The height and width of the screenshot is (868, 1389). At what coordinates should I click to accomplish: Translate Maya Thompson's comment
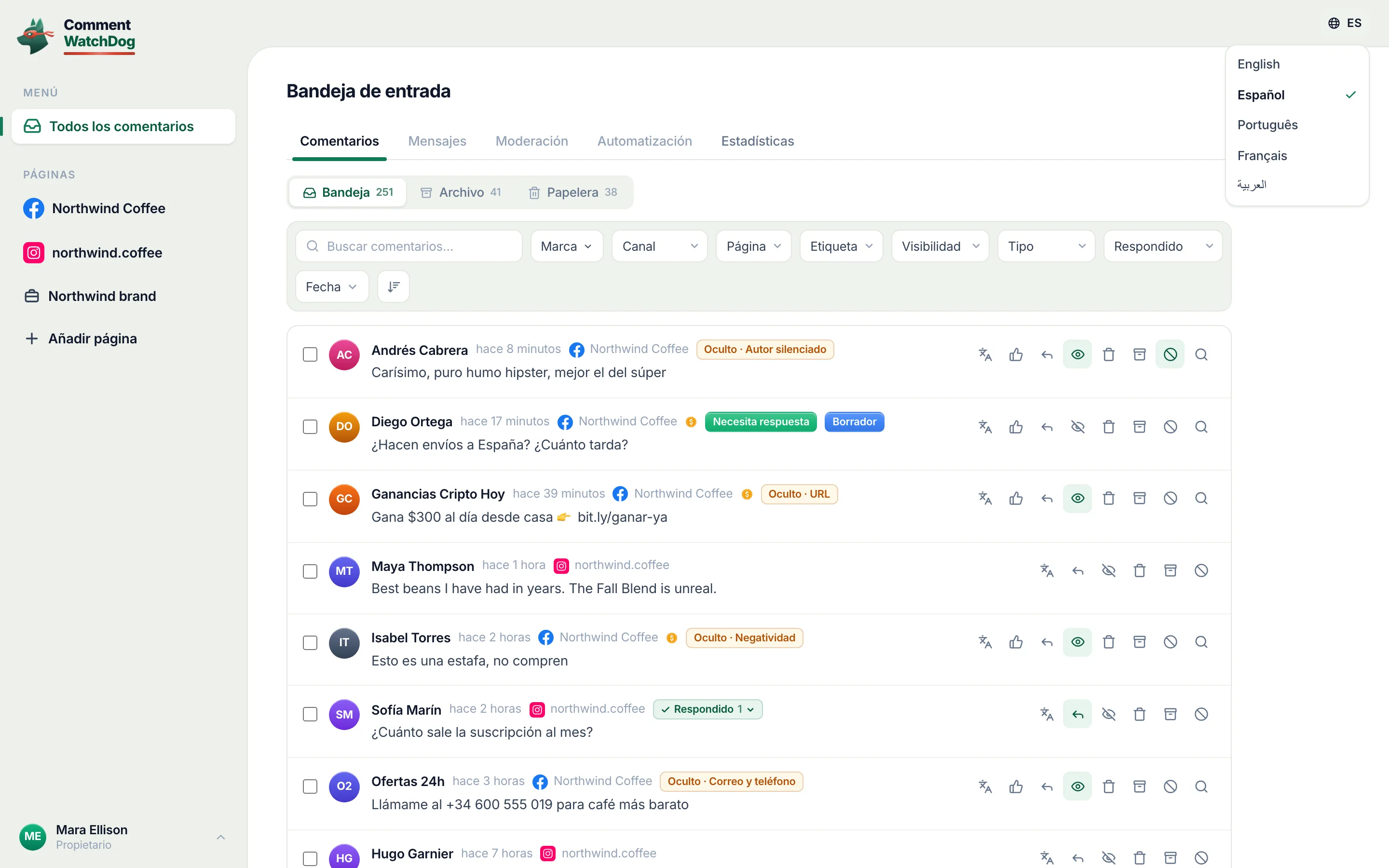(x=1047, y=570)
